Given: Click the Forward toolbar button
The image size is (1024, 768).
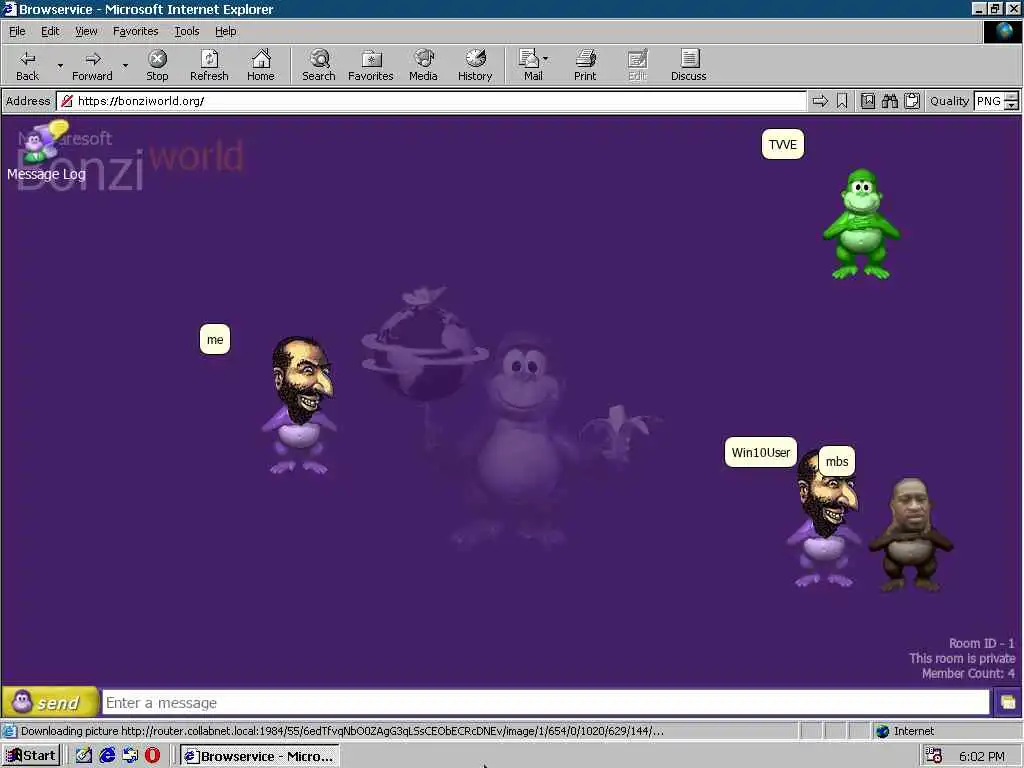Looking at the screenshot, I should coord(92,65).
